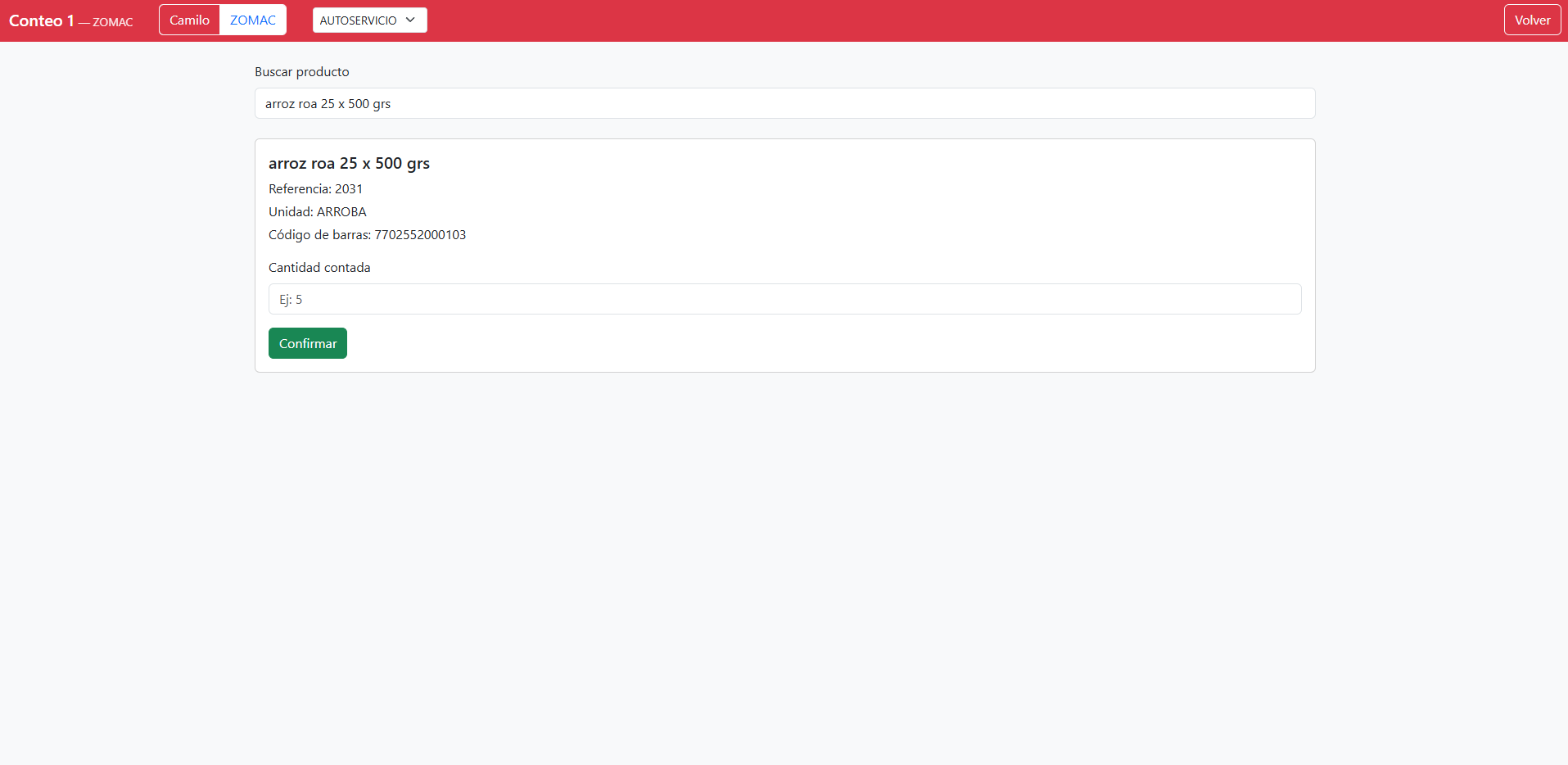Click the Unidad: ARROBA line
Viewport: 1568px width, 765px height.
[317, 212]
